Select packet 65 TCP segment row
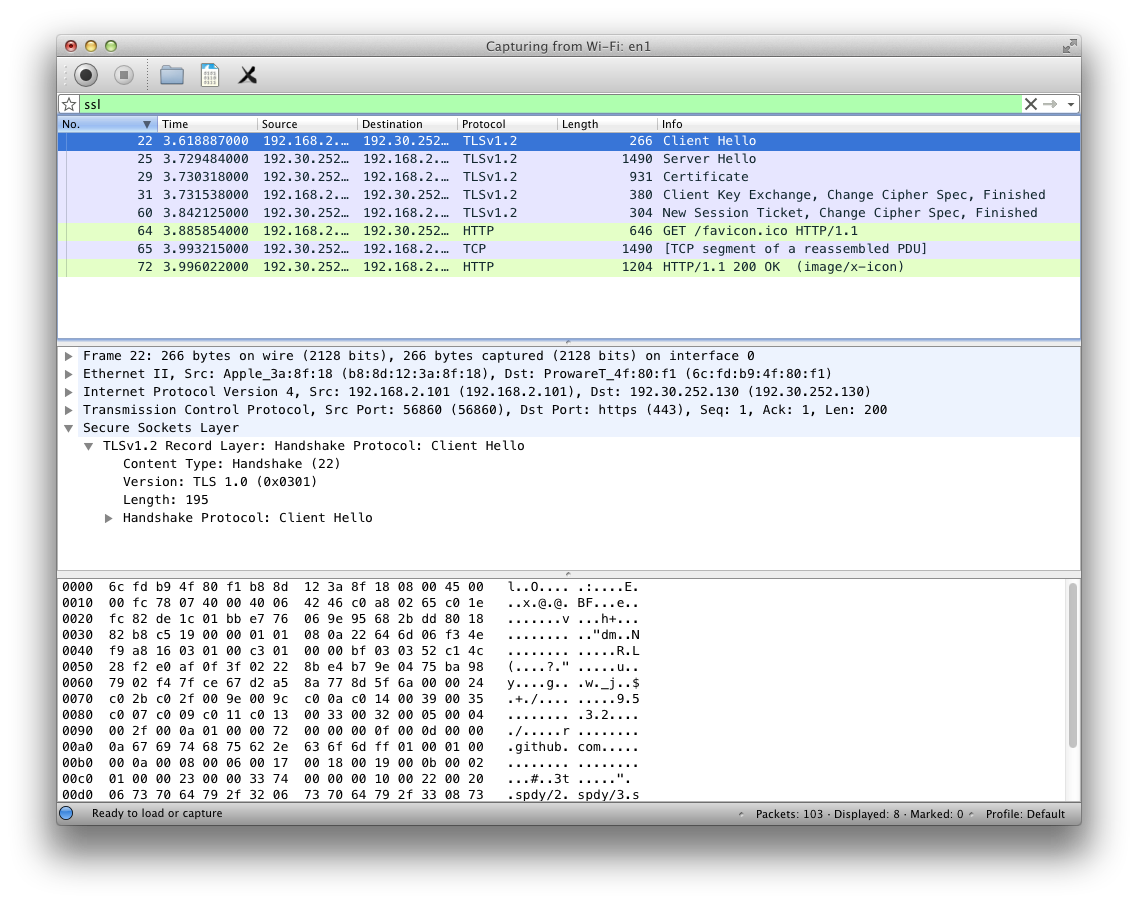 coord(569,249)
